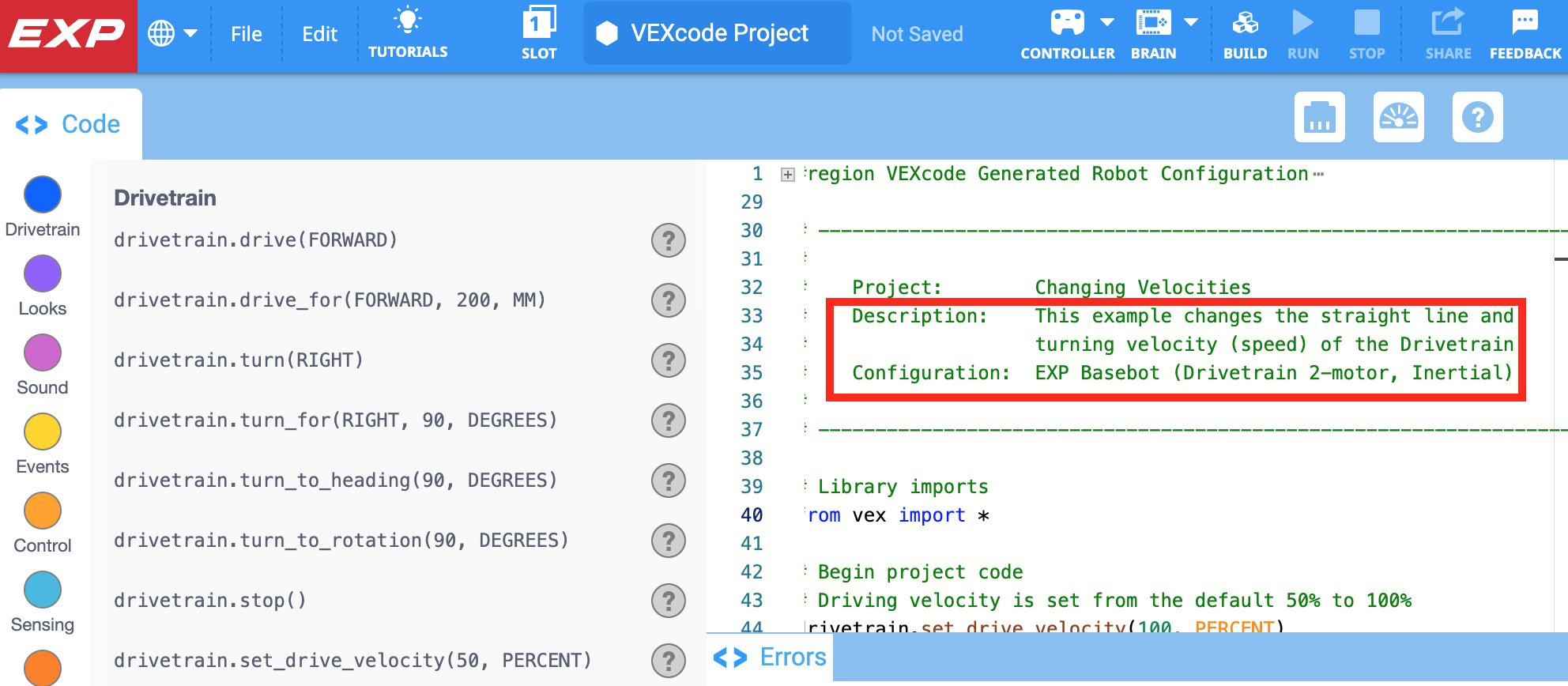
Task: Click the Slot 1 icon
Action: [x=539, y=24]
